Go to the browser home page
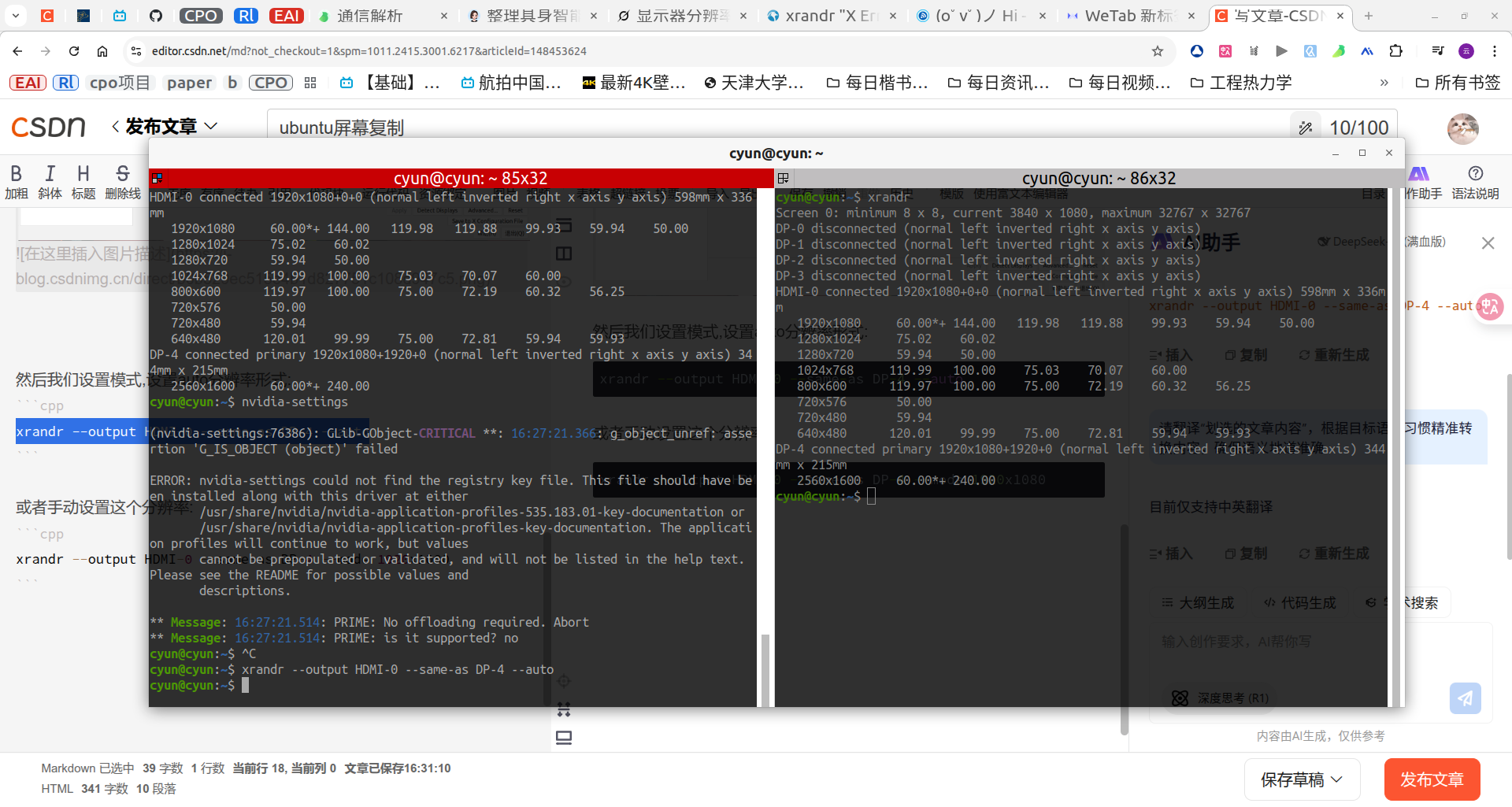The image size is (1512, 807). 102,51
